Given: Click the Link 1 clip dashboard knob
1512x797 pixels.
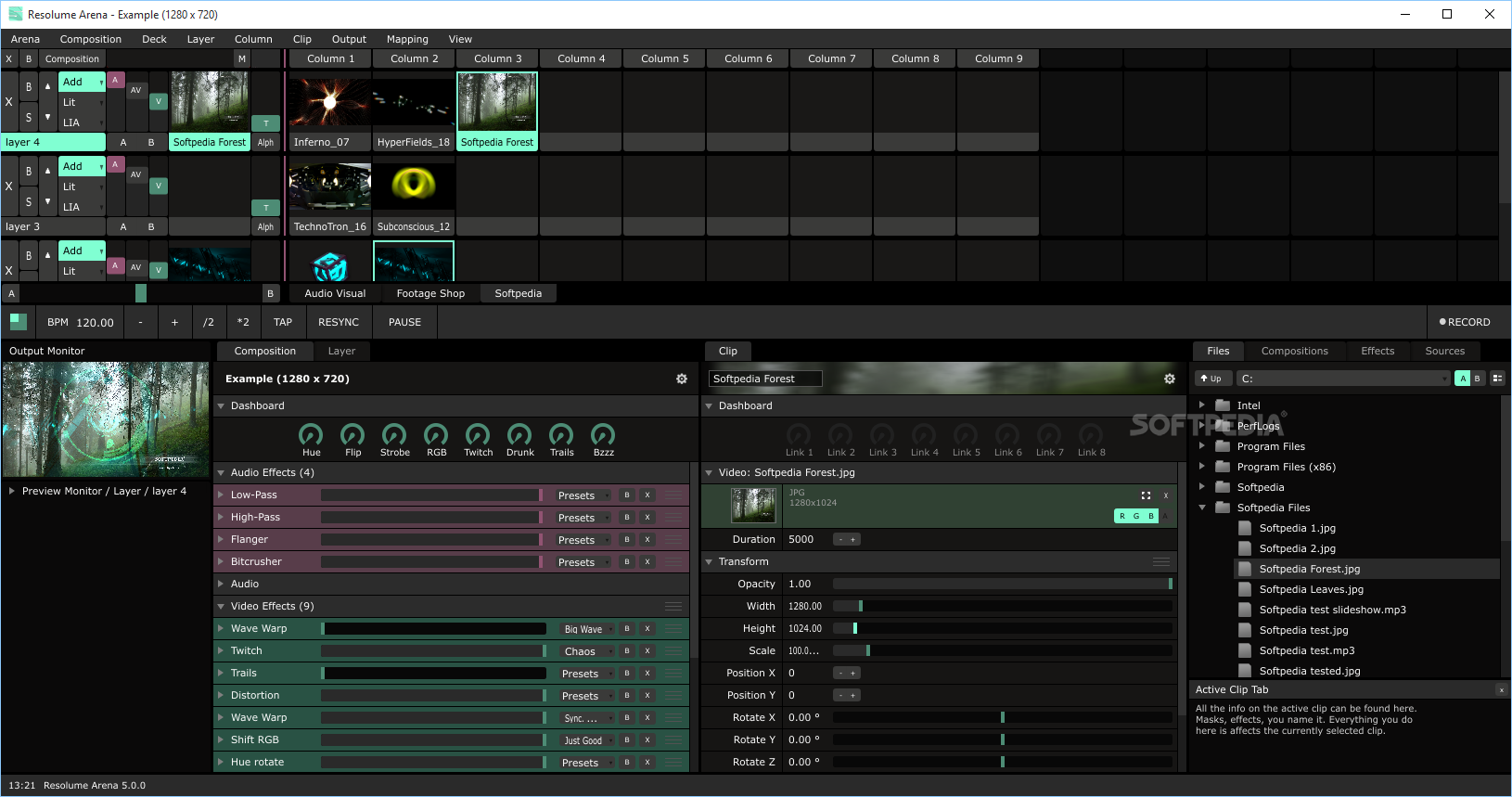Looking at the screenshot, I should pyautogui.click(x=799, y=434).
